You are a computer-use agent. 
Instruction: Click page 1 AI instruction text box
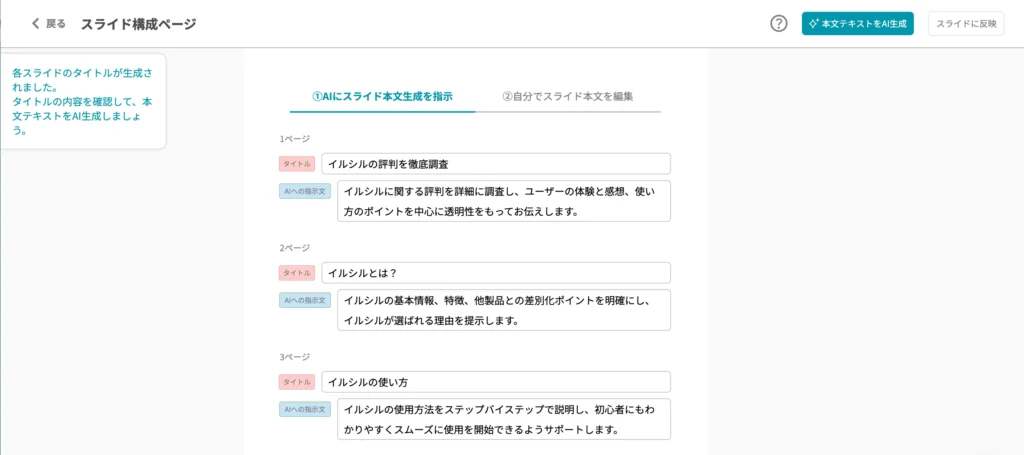[503, 201]
